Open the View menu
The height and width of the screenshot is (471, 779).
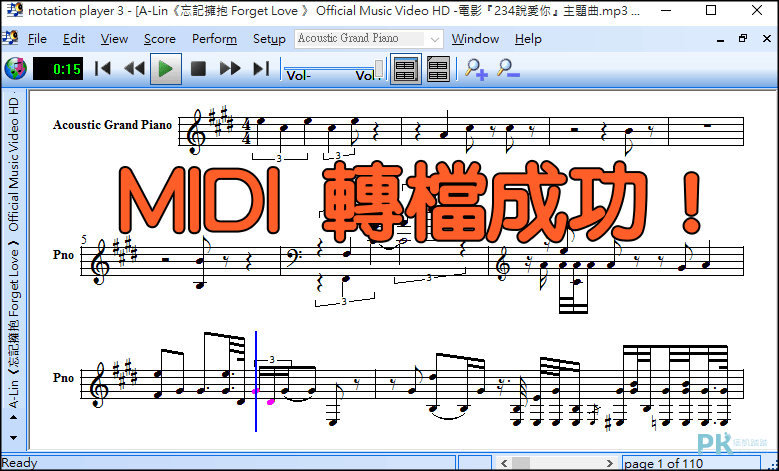click(x=114, y=39)
